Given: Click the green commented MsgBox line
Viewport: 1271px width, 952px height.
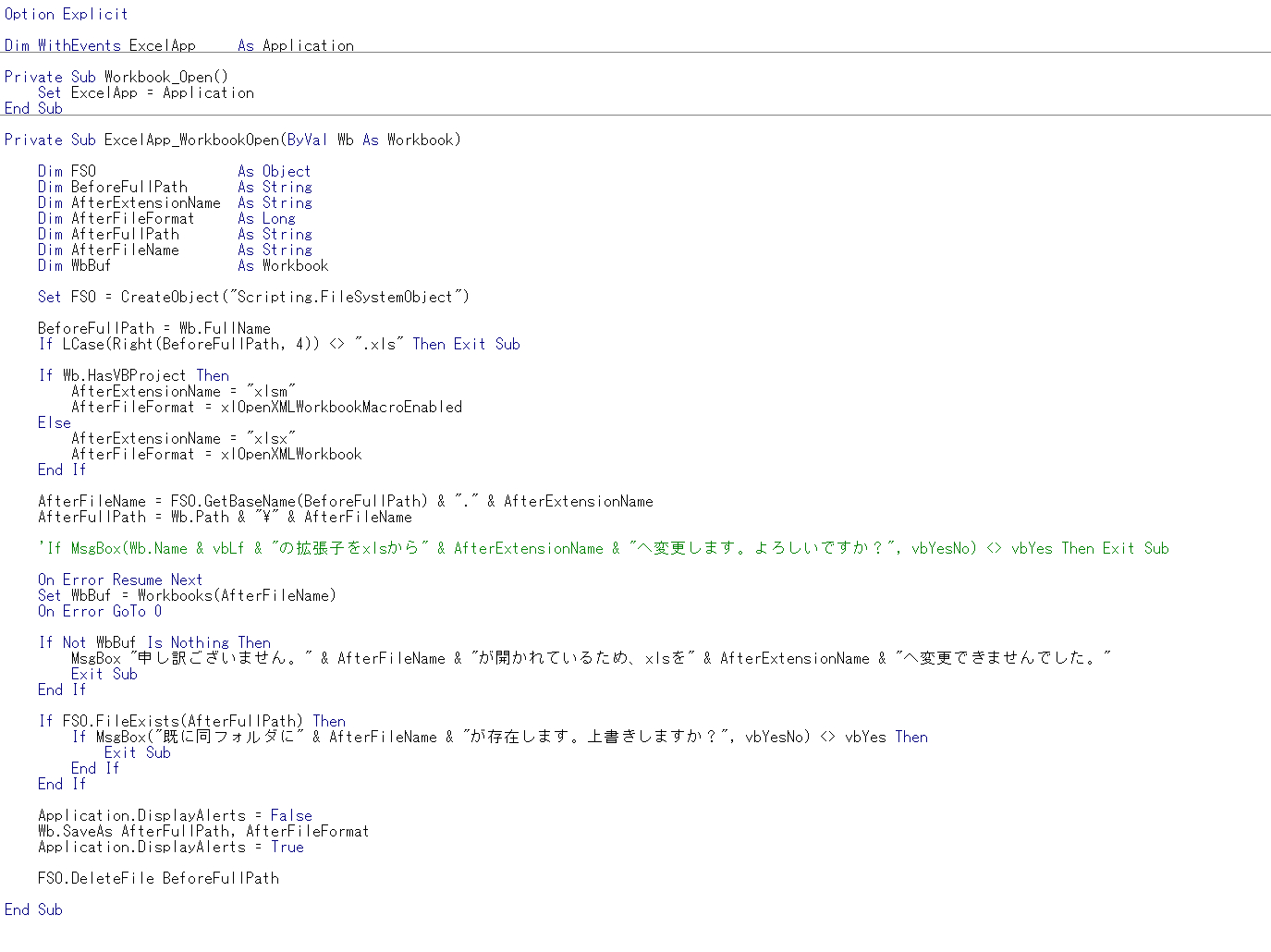Looking at the screenshot, I should (x=370, y=547).
